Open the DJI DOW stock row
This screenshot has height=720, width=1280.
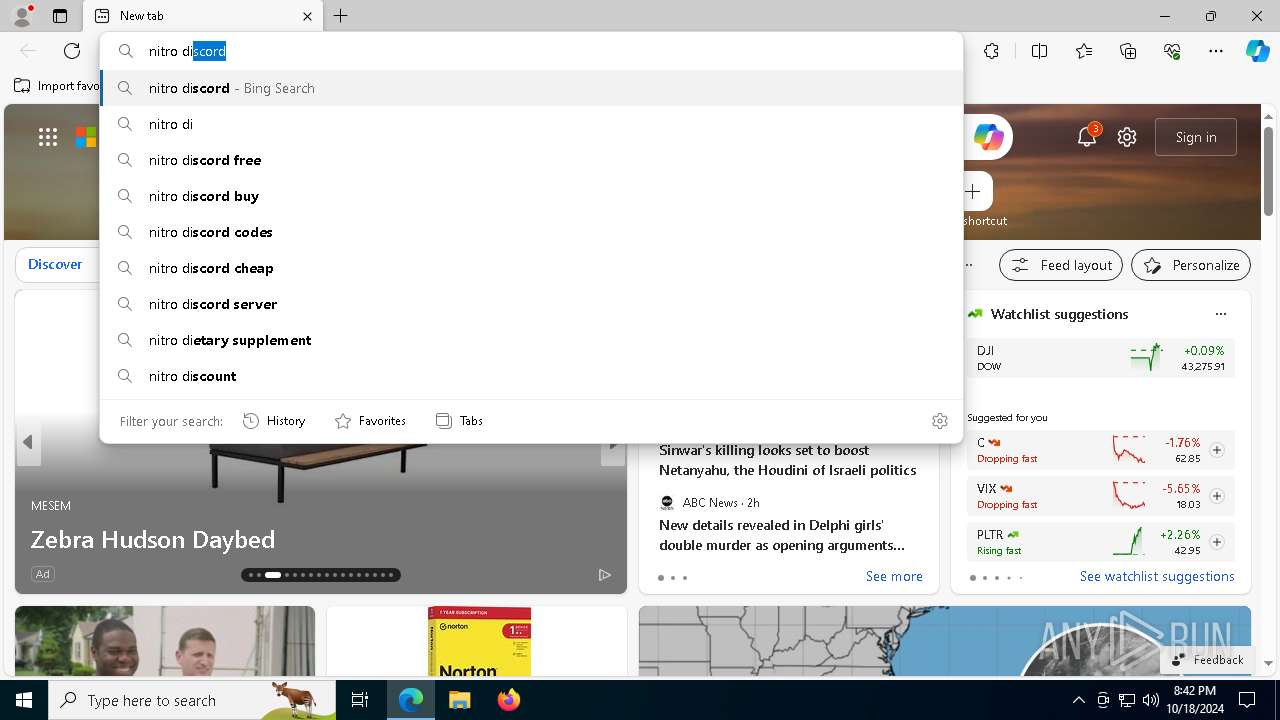pyautogui.click(x=1101, y=358)
